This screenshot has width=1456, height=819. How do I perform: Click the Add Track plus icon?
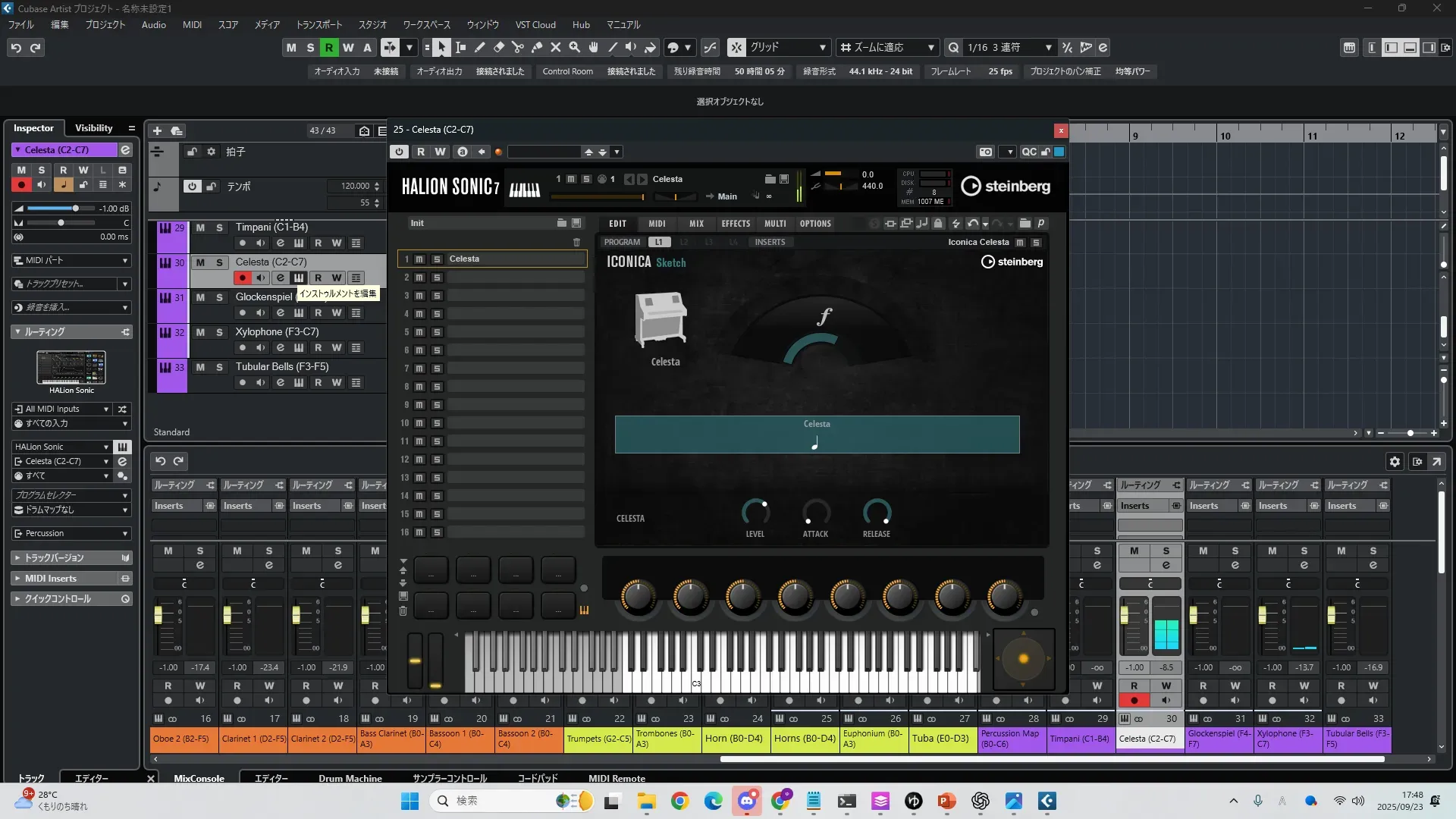(158, 130)
